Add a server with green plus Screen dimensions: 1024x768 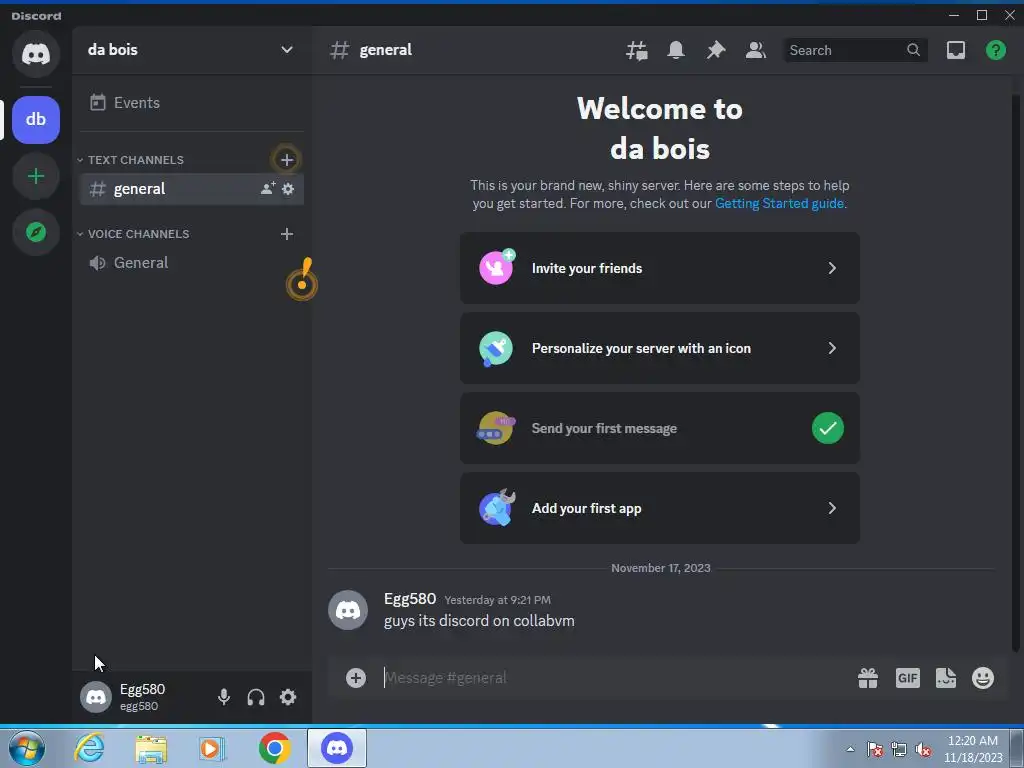pyautogui.click(x=36, y=176)
